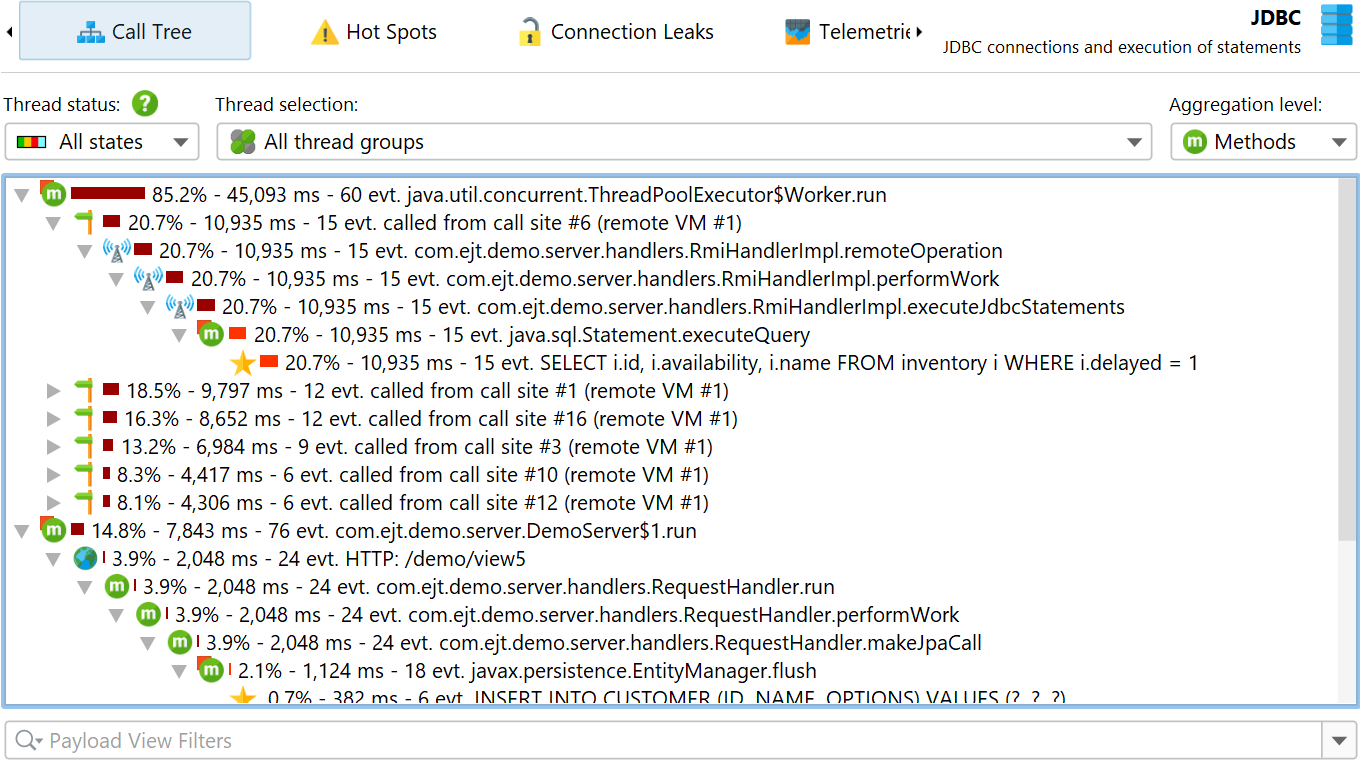Click method icon of RequestHandler.makeJpaCall

coord(179,643)
